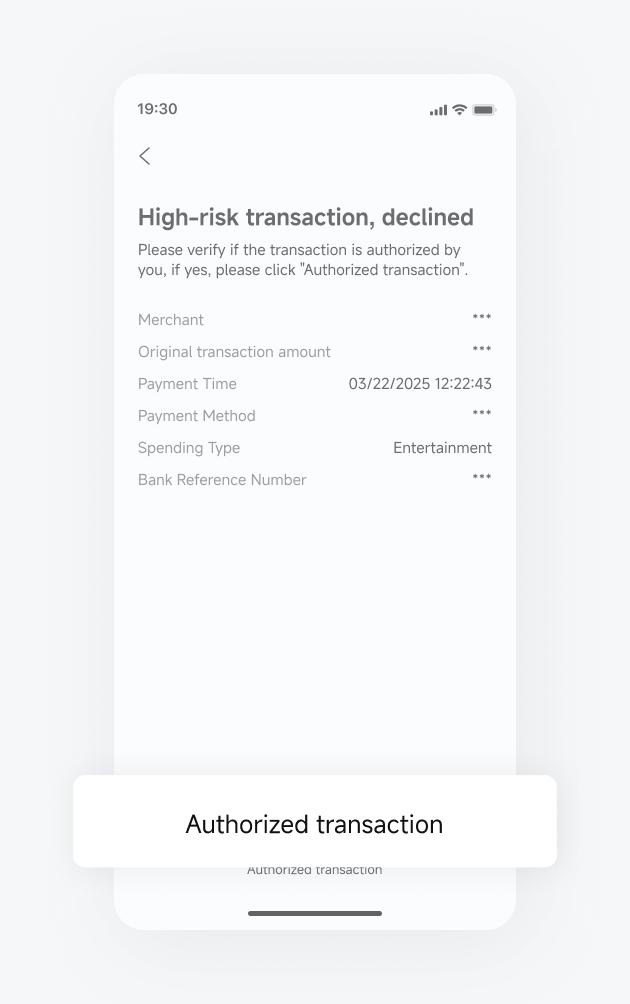Screen dimensions: 630x1004
Task: Click the battery status icon
Action: click(x=484, y=110)
